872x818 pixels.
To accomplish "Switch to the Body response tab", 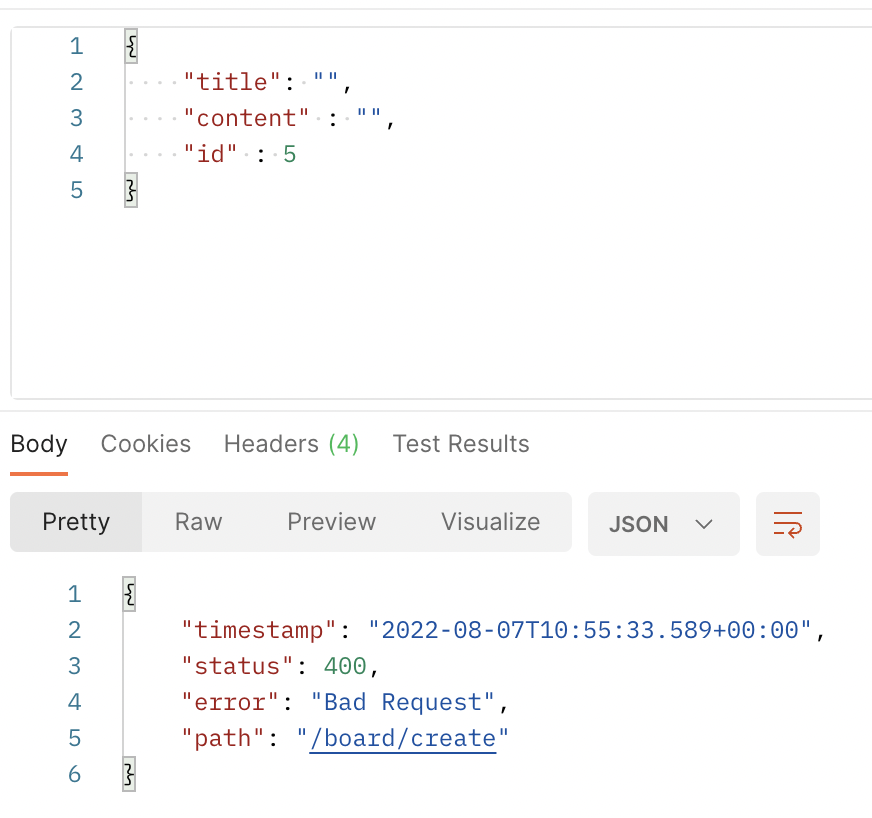I will (x=39, y=444).
